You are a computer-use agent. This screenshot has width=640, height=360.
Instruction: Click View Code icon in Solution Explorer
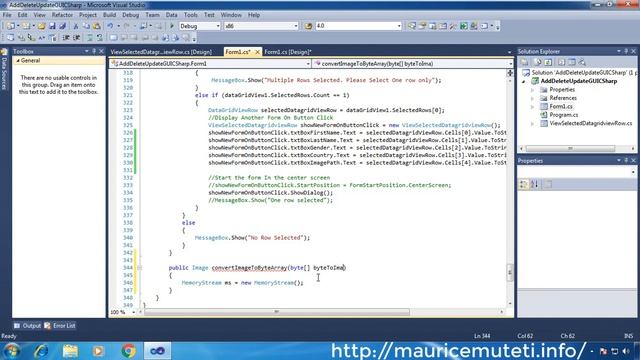pyautogui.click(x=562, y=62)
